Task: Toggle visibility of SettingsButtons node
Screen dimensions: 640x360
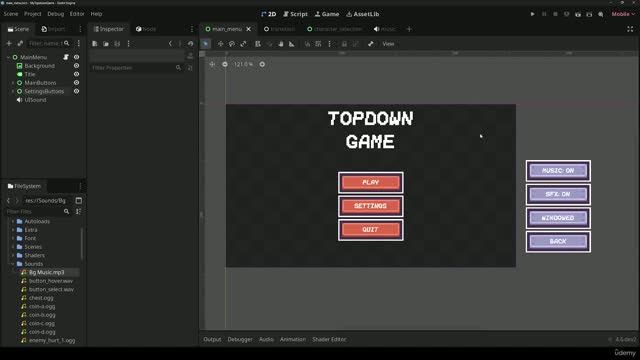Action: [76, 91]
